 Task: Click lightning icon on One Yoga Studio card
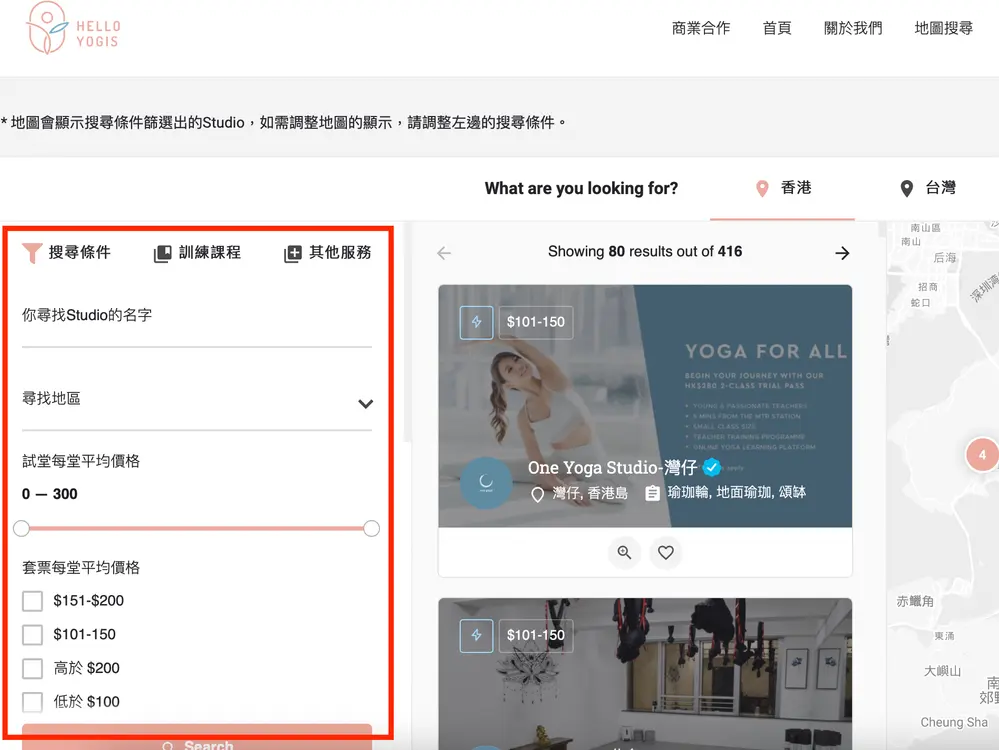coord(477,322)
